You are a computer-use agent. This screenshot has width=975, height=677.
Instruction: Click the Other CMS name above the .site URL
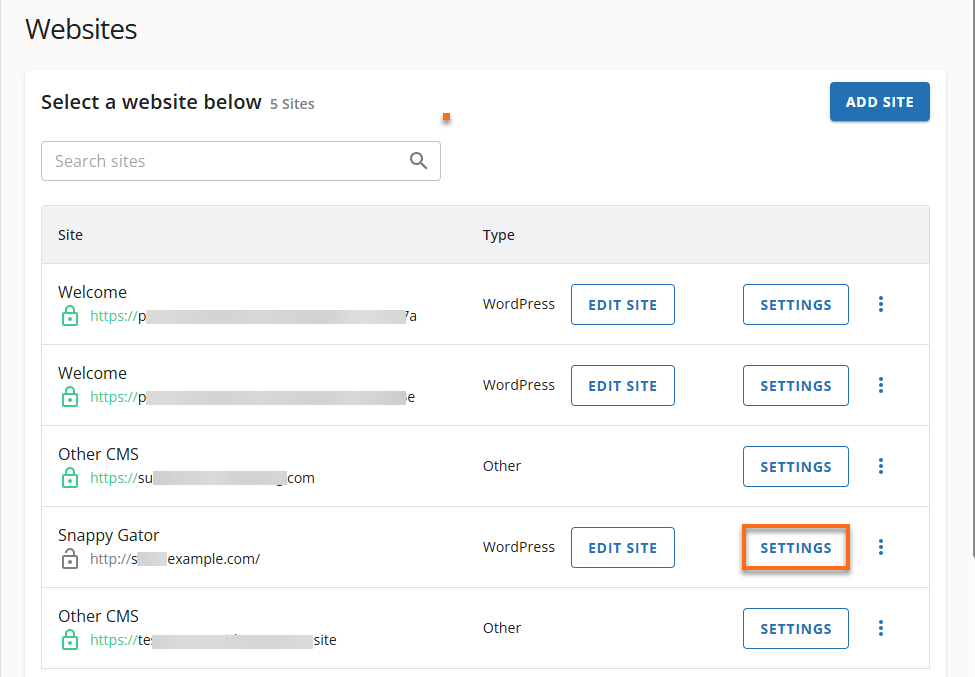click(x=98, y=616)
